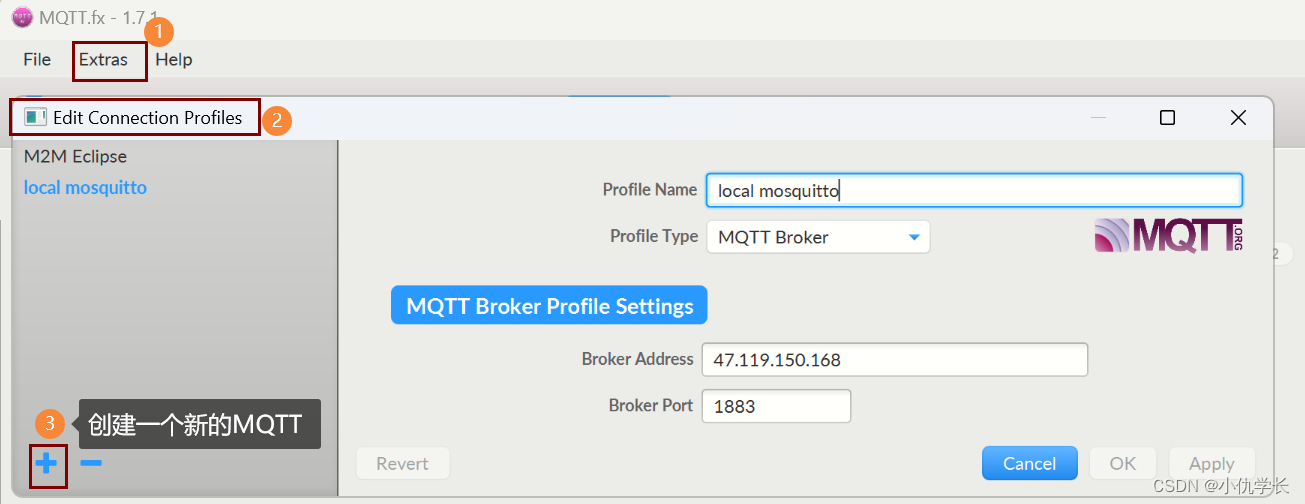Click the Revert button
This screenshot has height=504, width=1305.
tap(402, 463)
